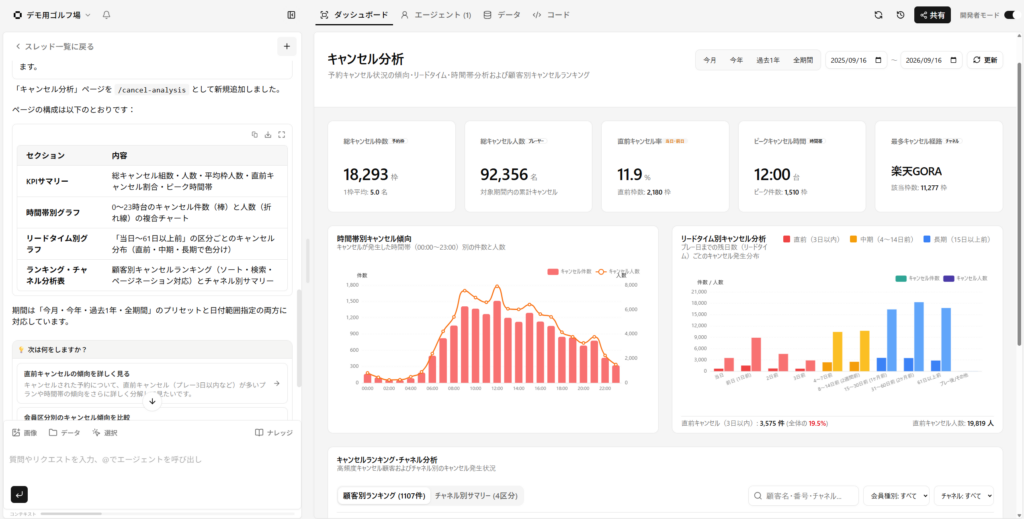Select the 今月 period preset

(710, 60)
